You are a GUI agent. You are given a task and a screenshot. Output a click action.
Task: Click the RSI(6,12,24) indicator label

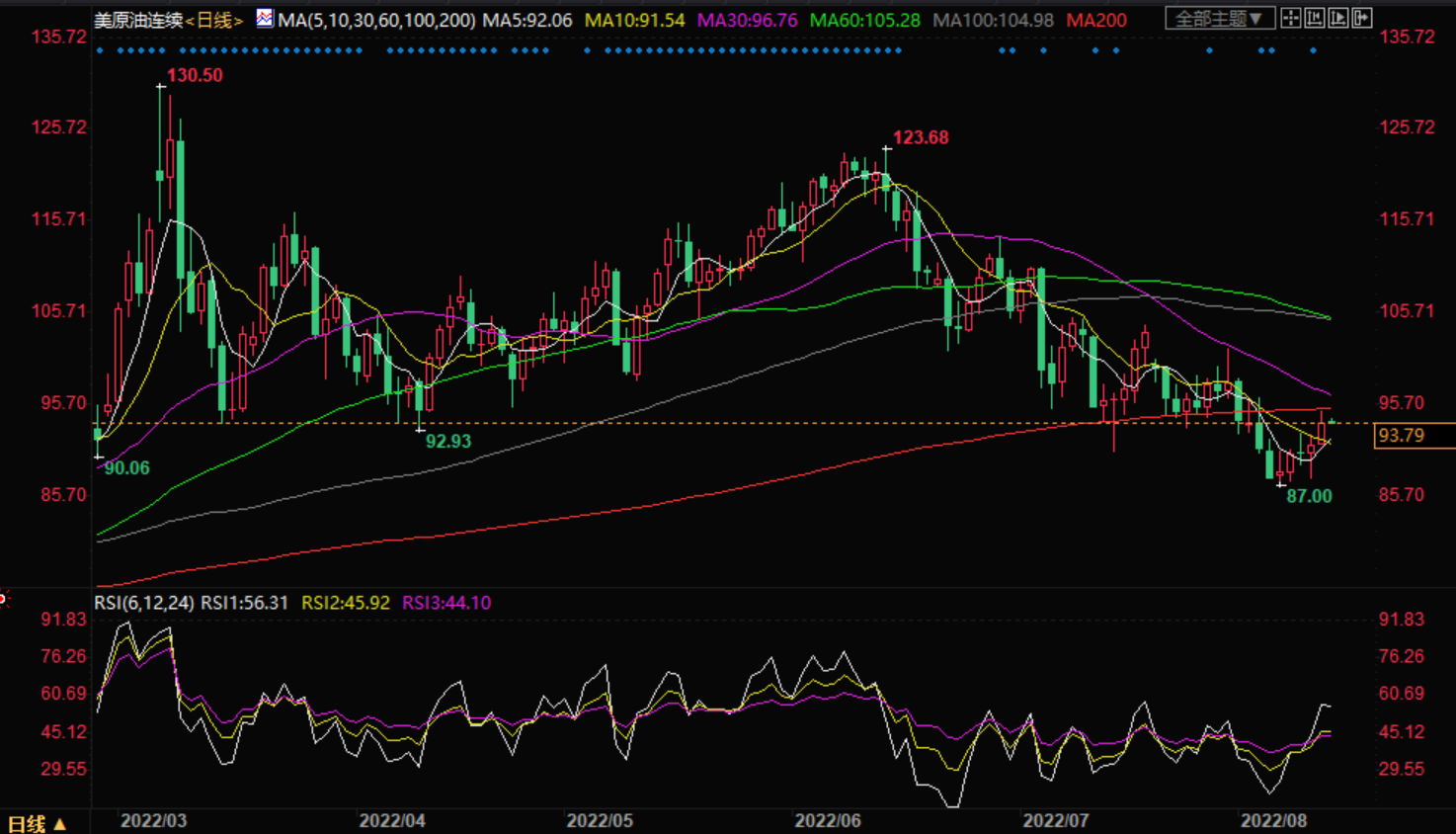click(x=144, y=603)
